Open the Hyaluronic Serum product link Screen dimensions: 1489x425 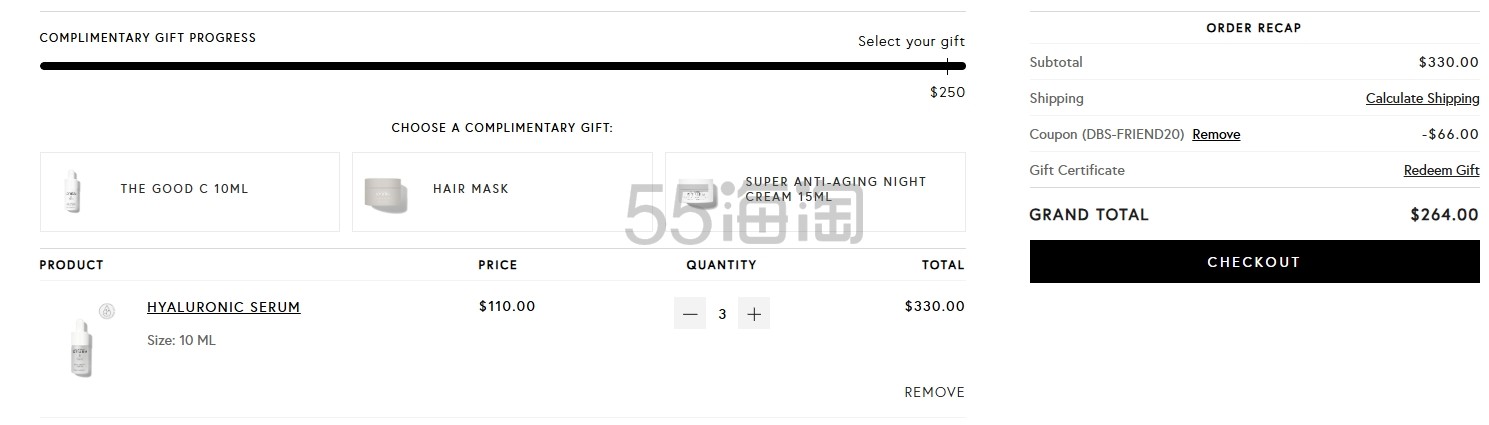click(x=223, y=307)
